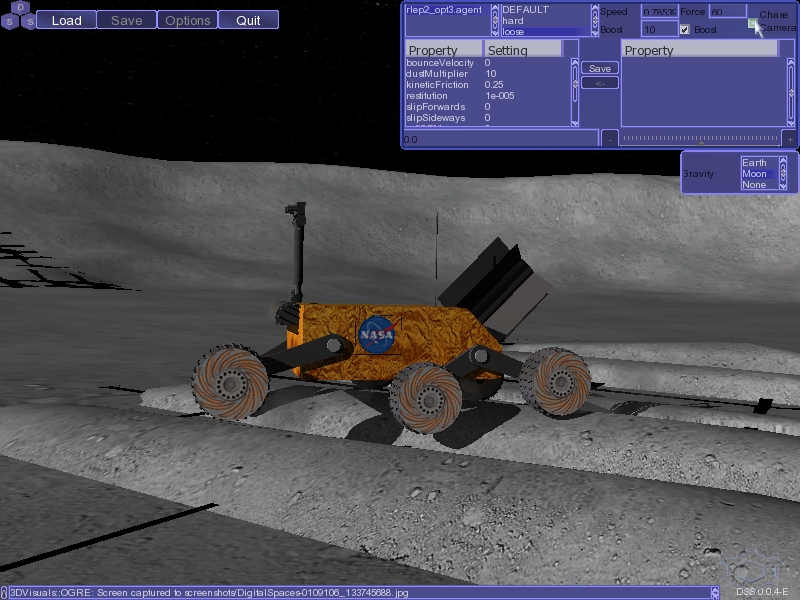Select DEFAULT terrain material
This screenshot has height=600, width=800.
tap(545, 10)
